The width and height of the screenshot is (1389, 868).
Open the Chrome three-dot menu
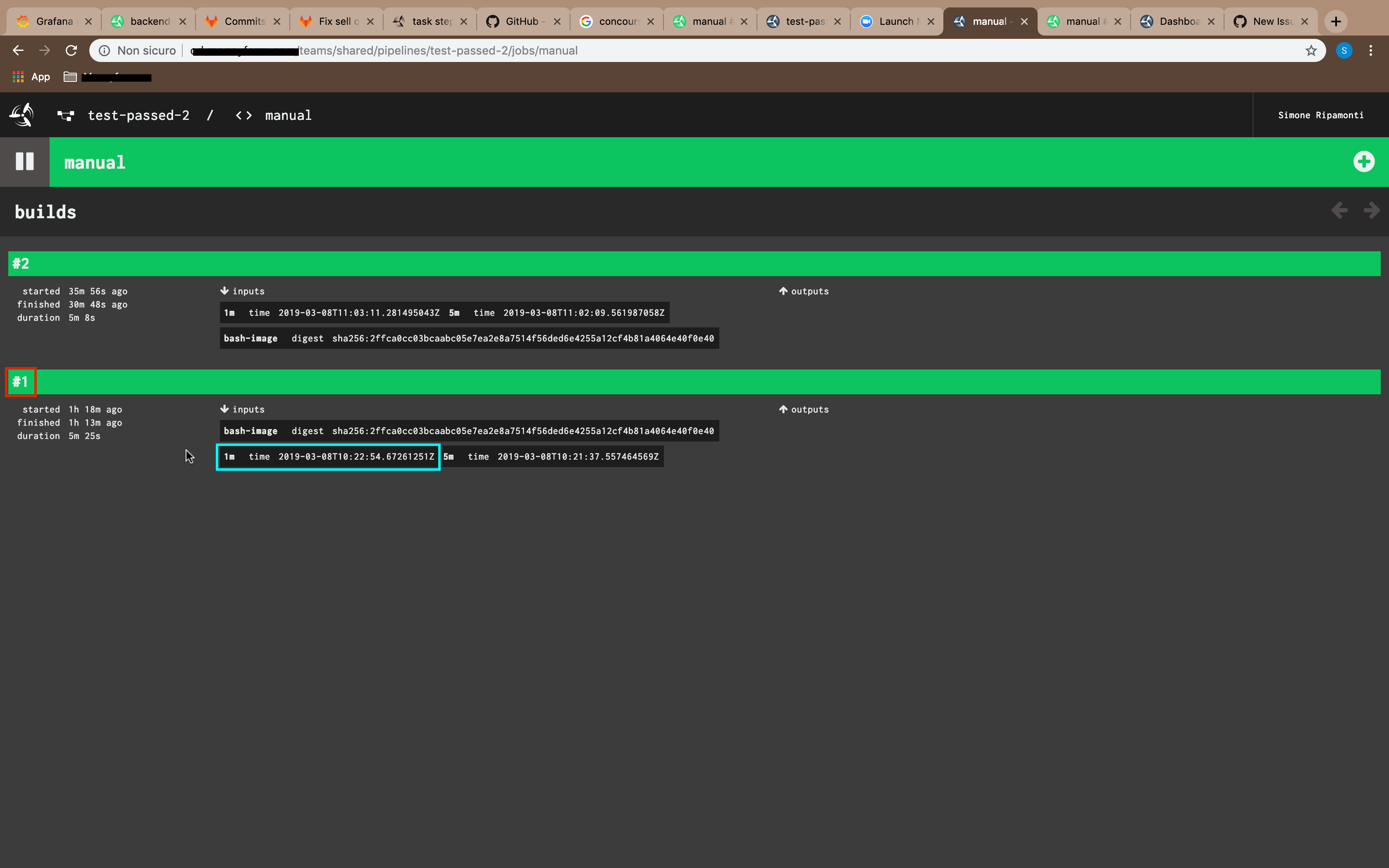click(1371, 50)
